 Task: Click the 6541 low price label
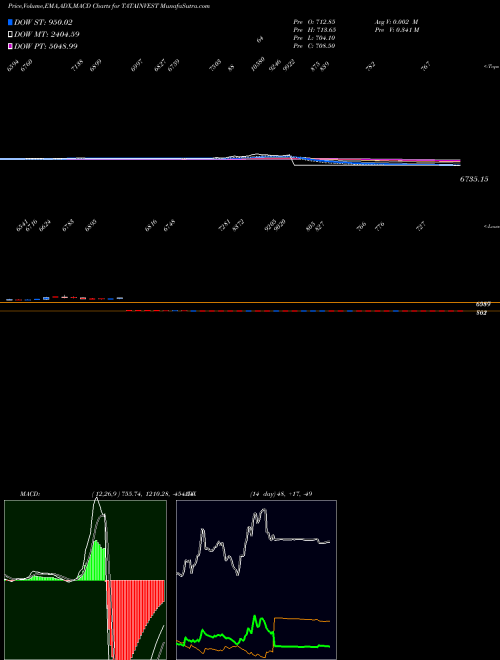tap(22, 226)
